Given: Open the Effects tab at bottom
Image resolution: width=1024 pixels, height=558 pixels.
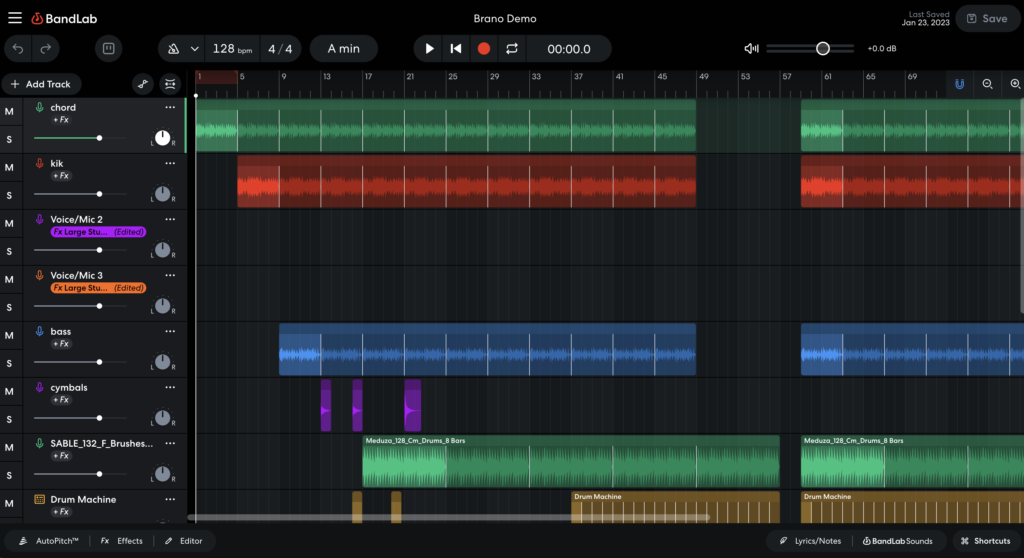Looking at the screenshot, I should pos(122,541).
